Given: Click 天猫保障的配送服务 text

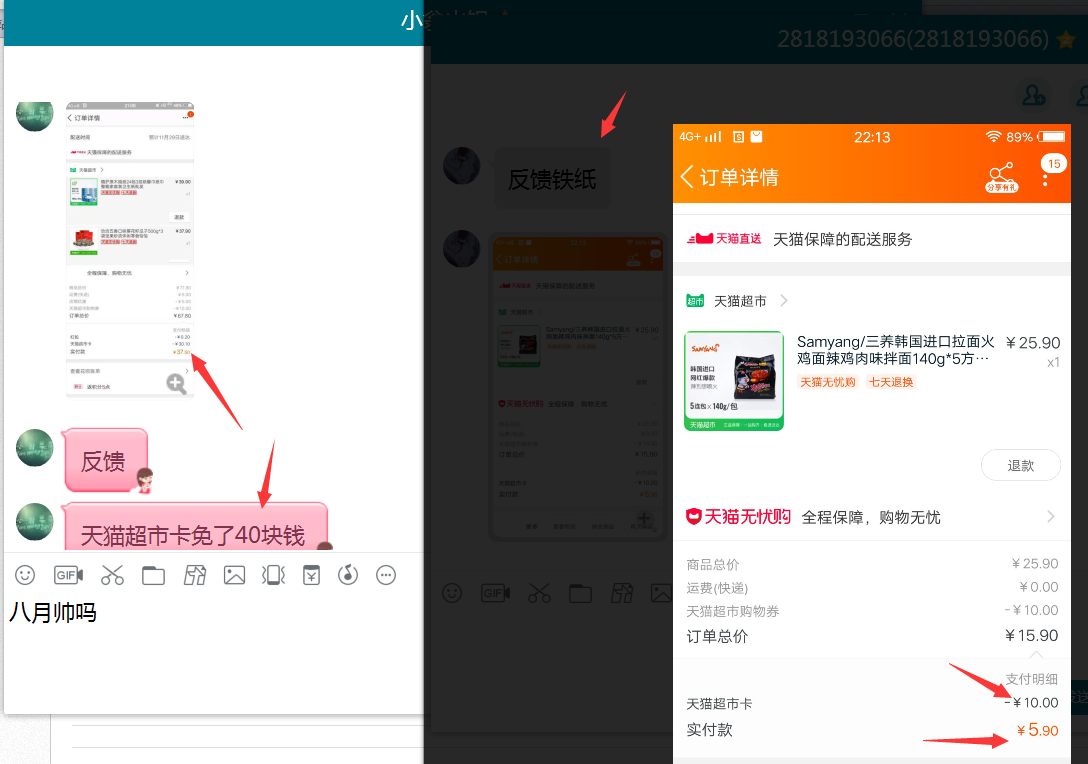Looking at the screenshot, I should pyautogui.click(x=842, y=239).
